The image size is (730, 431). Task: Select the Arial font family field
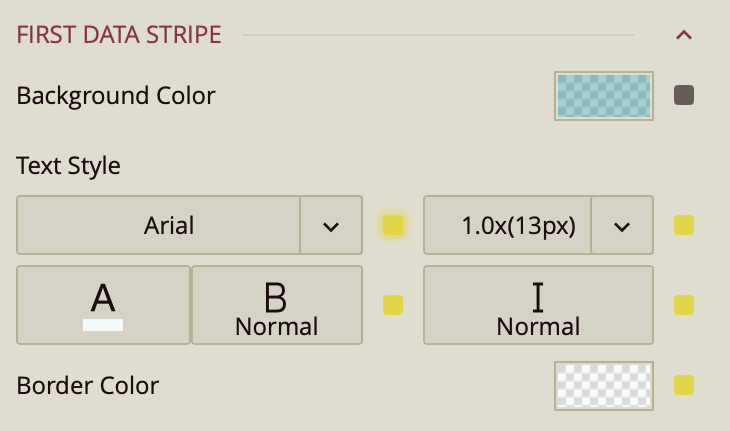tap(160, 225)
